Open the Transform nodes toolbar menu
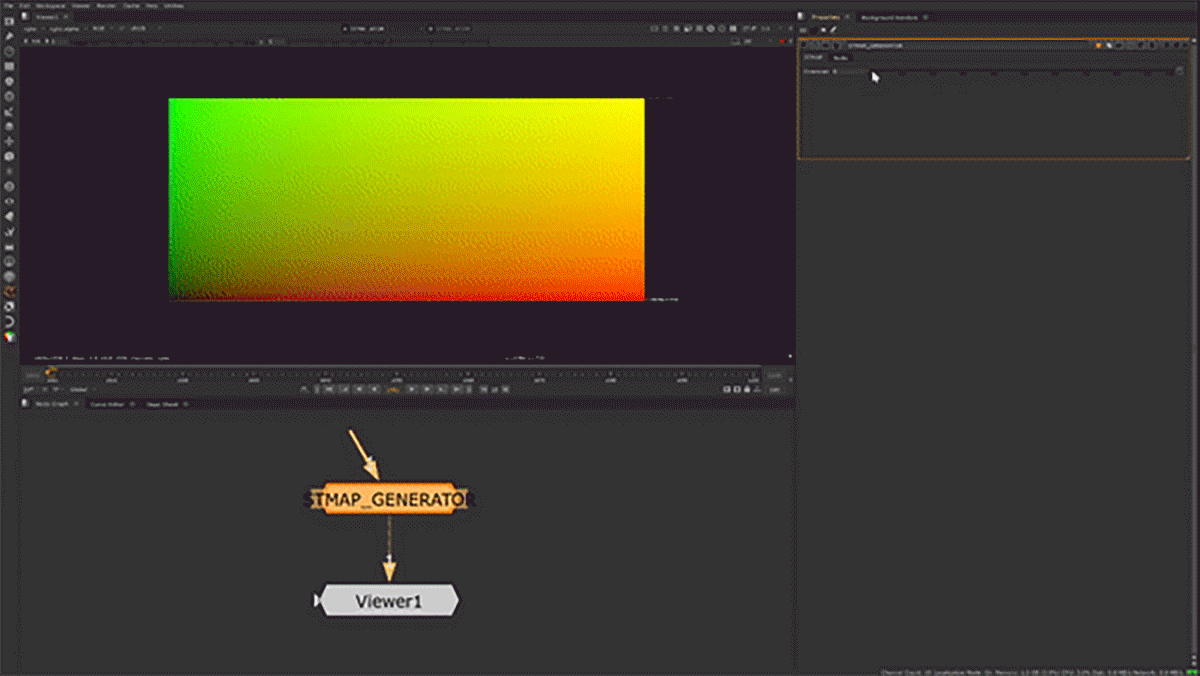 9,141
